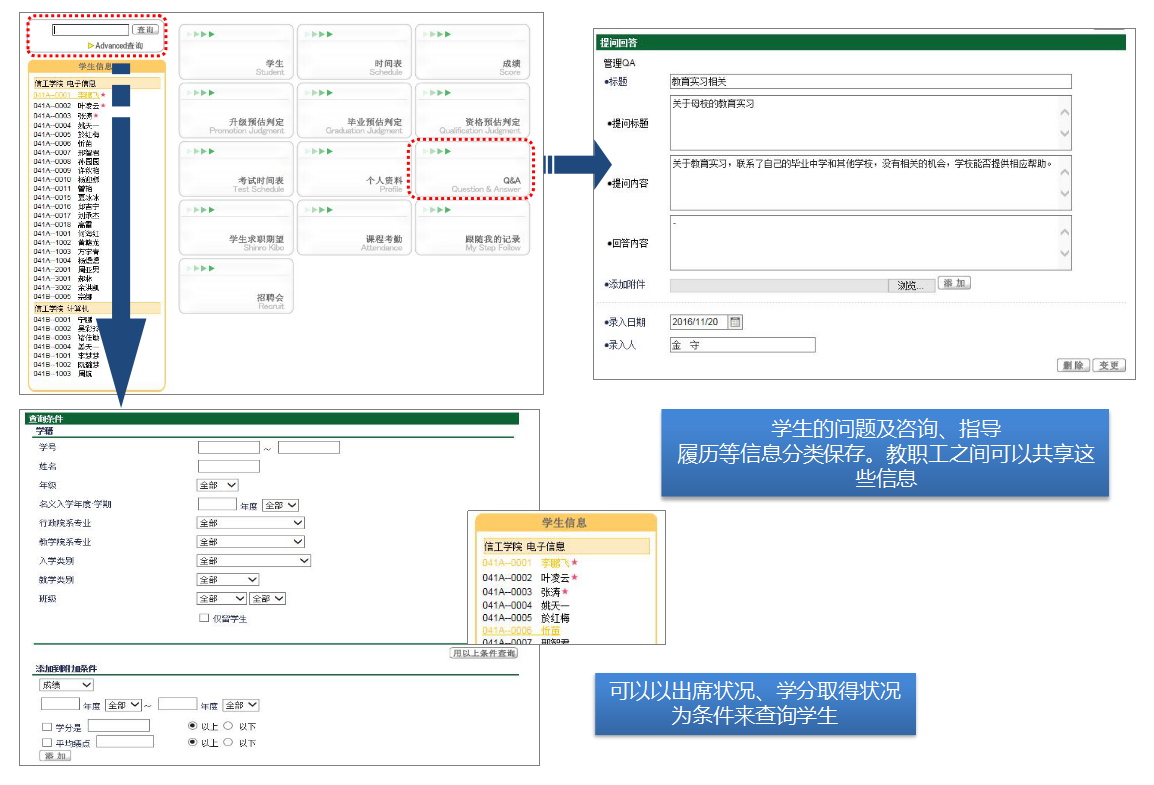Tick the 学分是 checkbox
This screenshot has width=1154, height=785.
(47, 726)
